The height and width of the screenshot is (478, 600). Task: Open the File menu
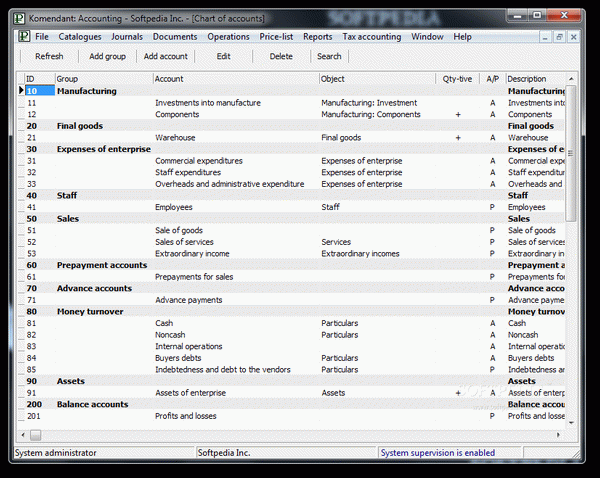42,37
